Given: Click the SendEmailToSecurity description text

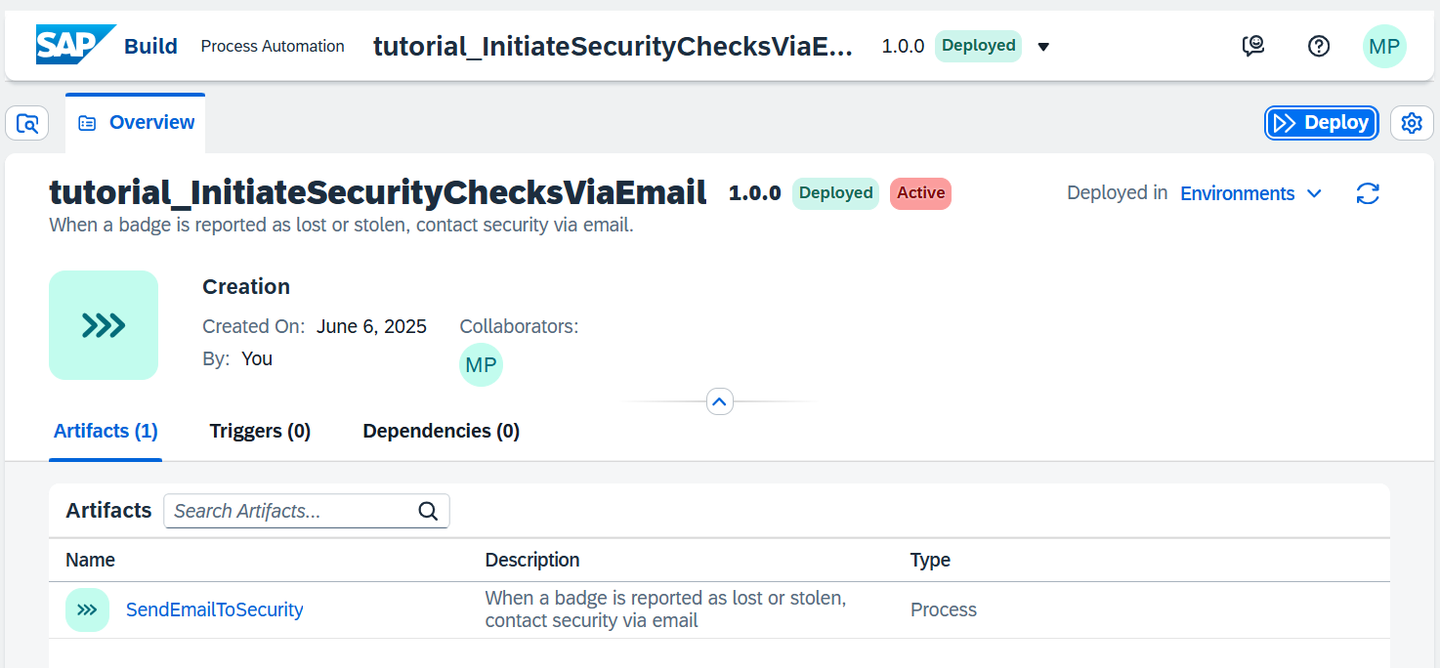Looking at the screenshot, I should coord(666,609).
